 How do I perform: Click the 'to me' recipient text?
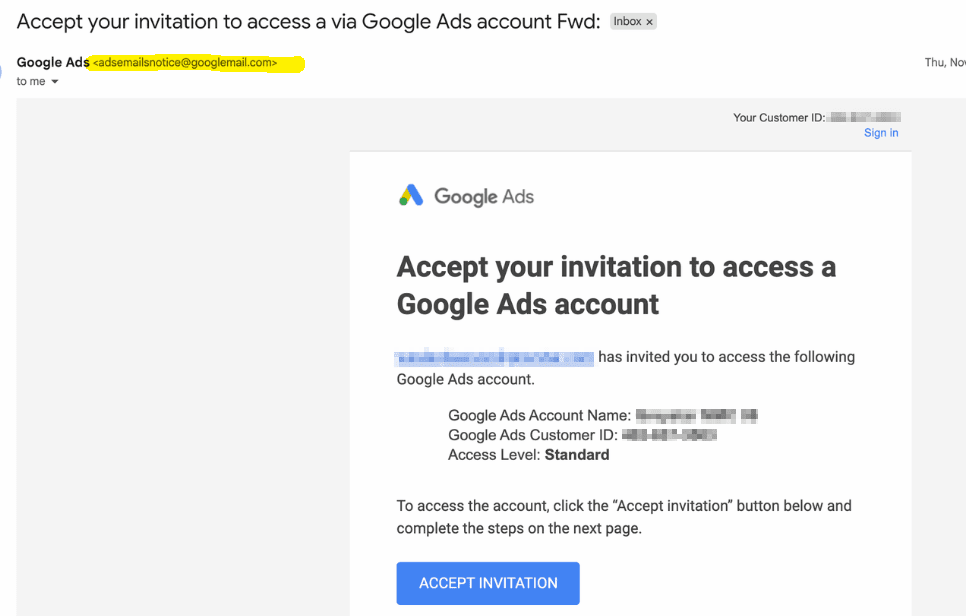point(31,82)
